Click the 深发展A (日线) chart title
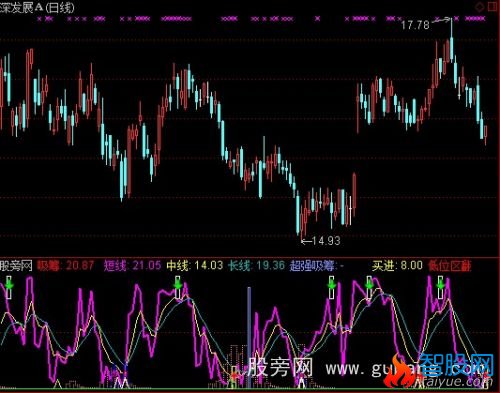The width and height of the screenshot is (500, 393). 37,7
